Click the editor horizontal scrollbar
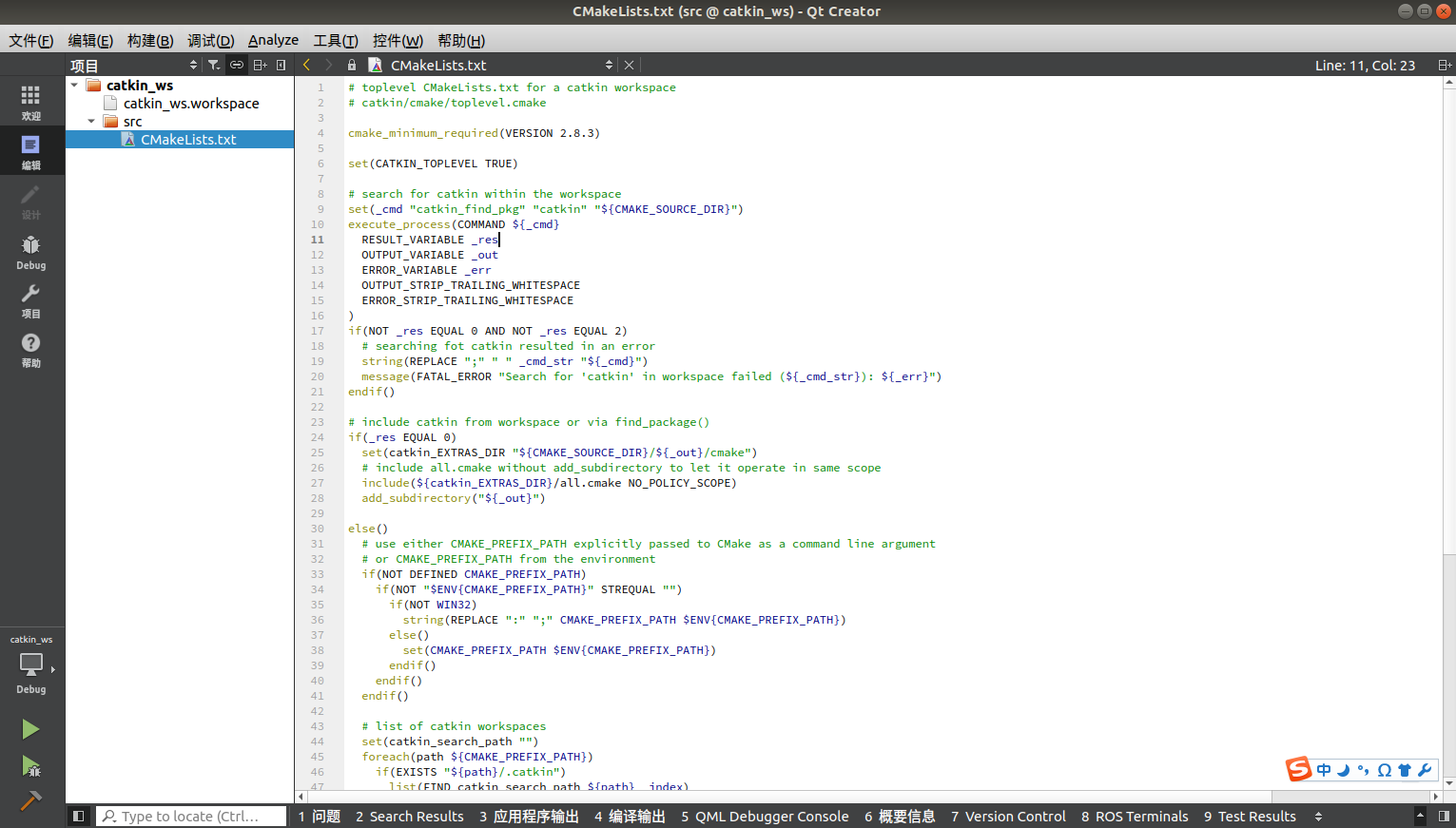 click(789, 797)
